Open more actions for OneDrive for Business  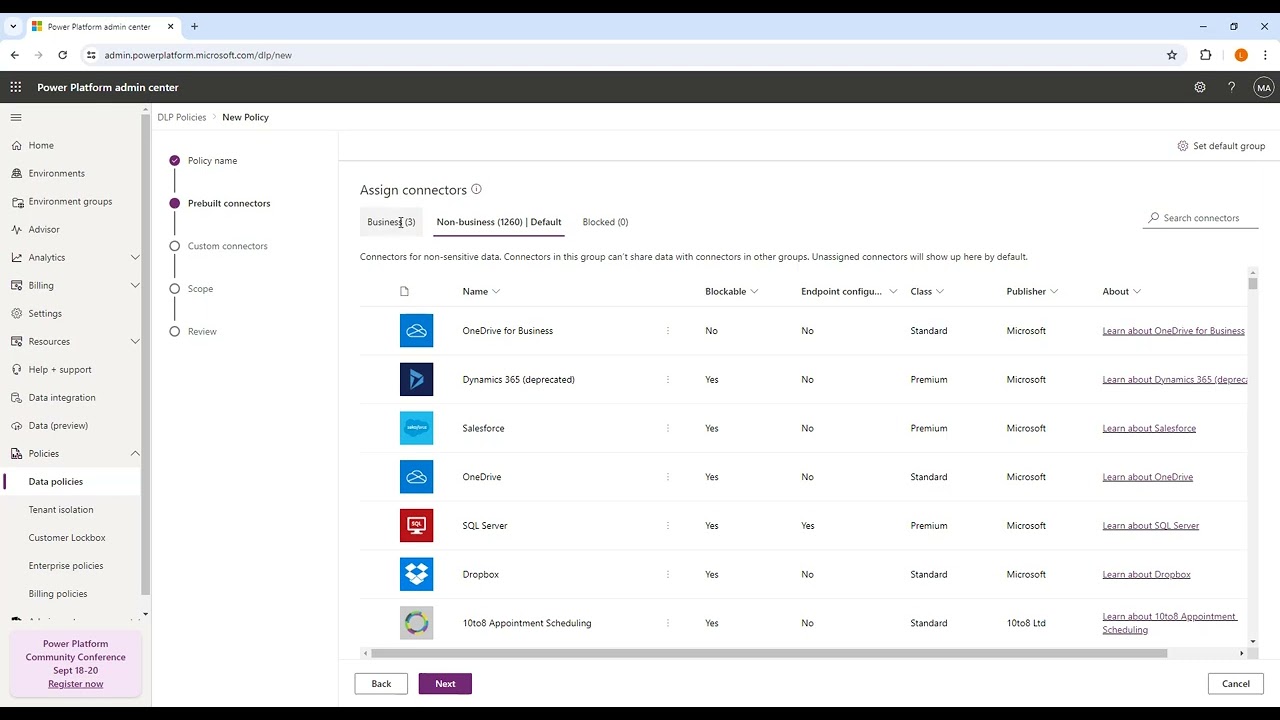(x=668, y=331)
